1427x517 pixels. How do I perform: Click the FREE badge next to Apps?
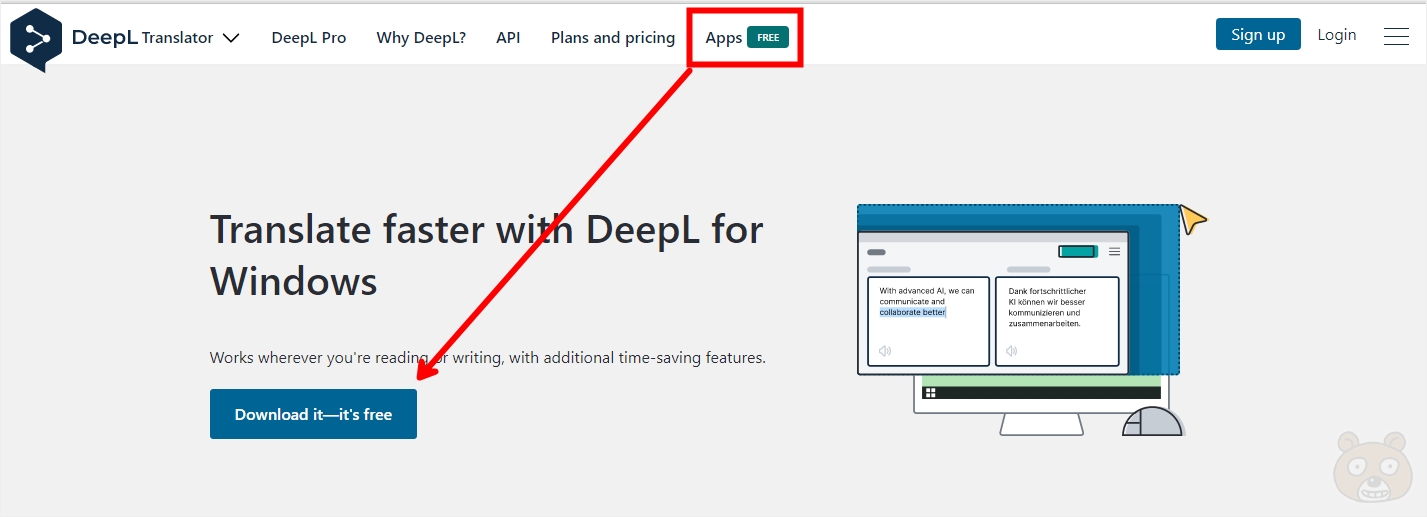coord(768,37)
